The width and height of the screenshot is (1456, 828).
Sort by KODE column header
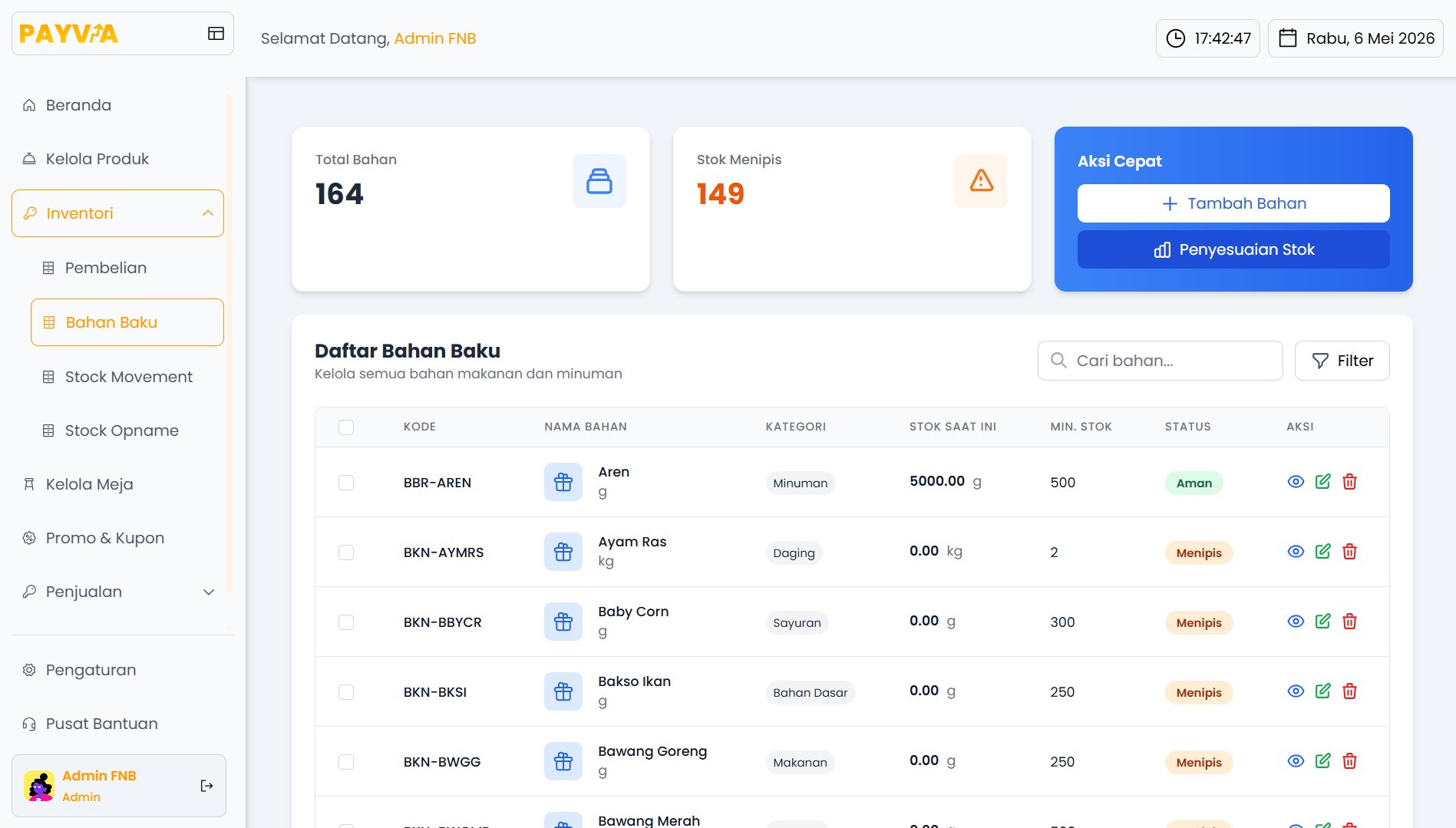[x=419, y=427]
